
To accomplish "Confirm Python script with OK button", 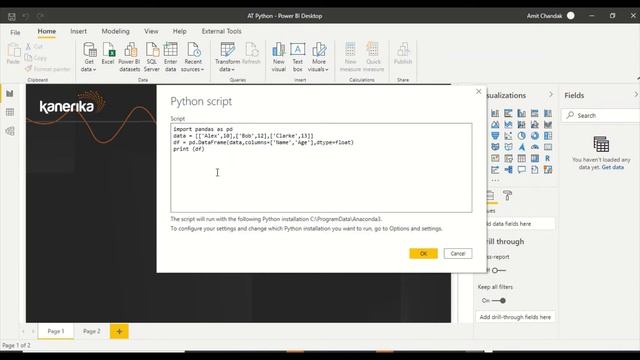I will click(423, 253).
